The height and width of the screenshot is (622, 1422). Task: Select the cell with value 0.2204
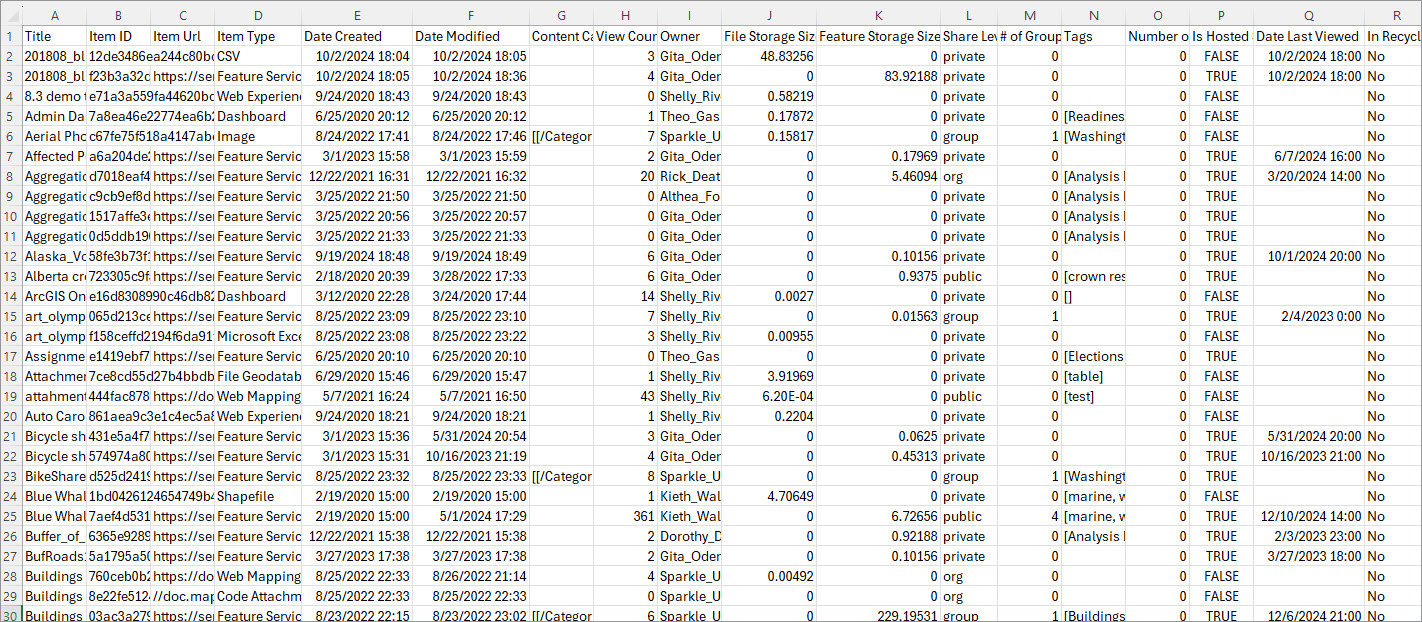(769, 416)
